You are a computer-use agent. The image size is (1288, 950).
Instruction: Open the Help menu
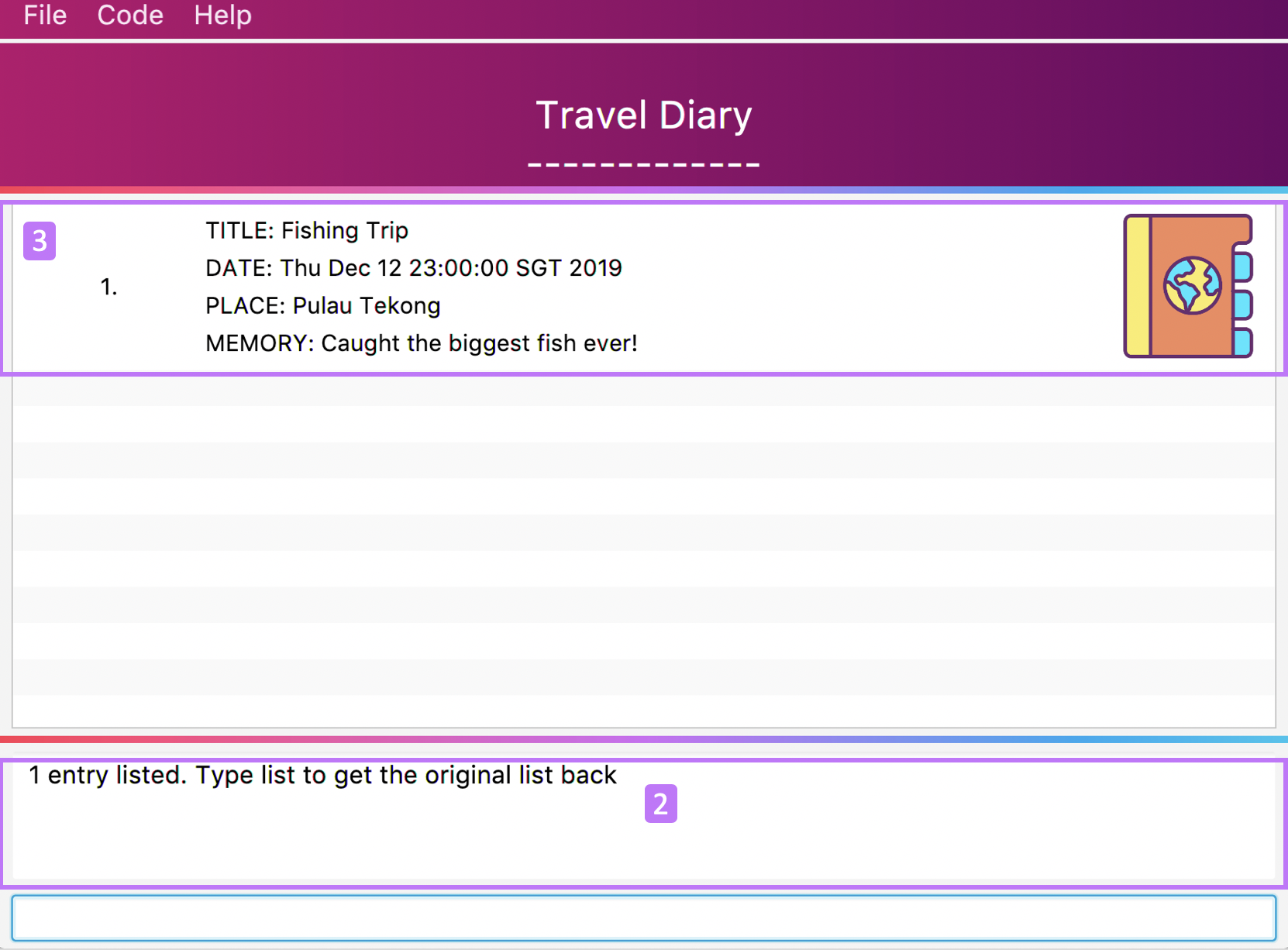[x=222, y=15]
